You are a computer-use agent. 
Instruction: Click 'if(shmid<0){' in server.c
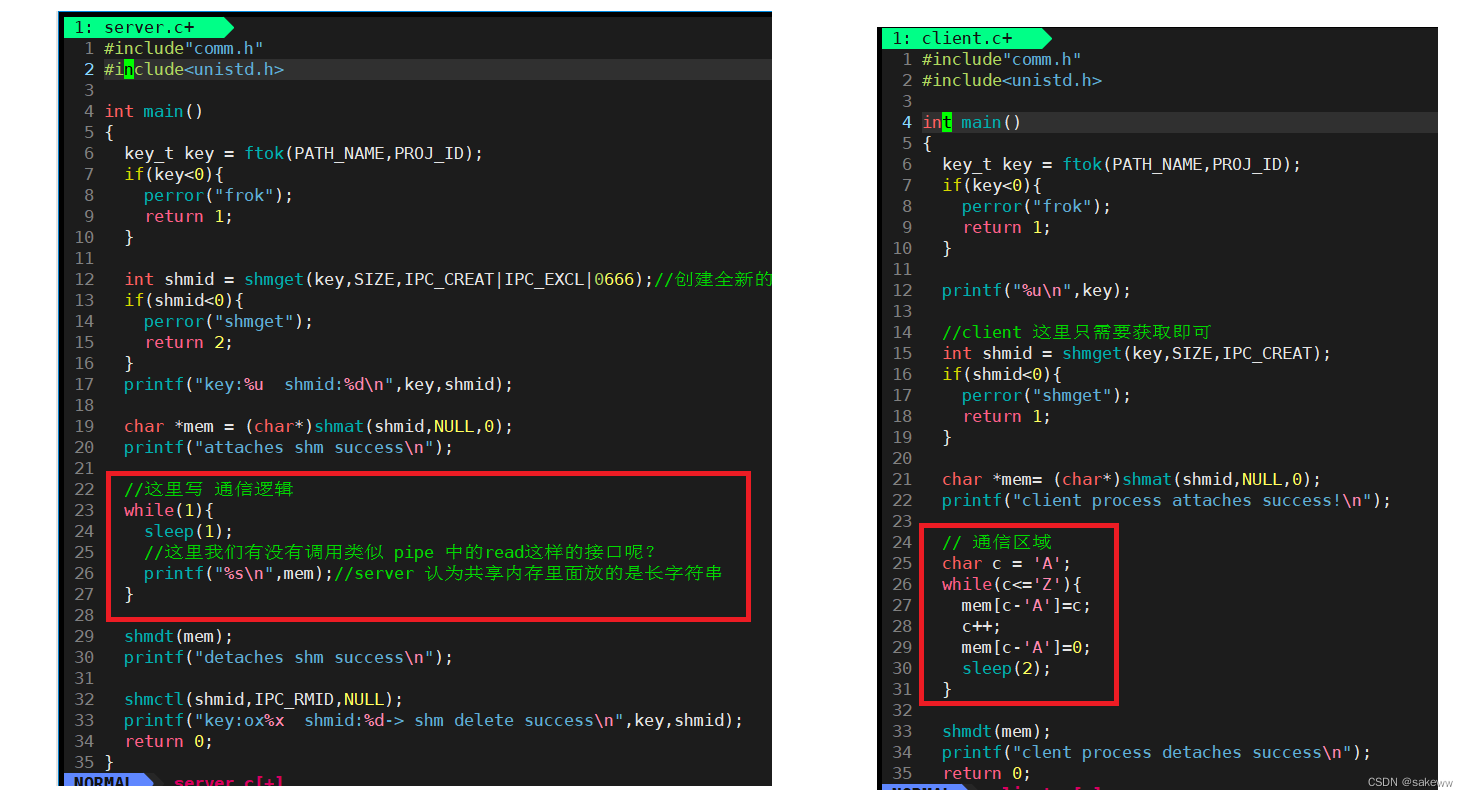(184, 300)
